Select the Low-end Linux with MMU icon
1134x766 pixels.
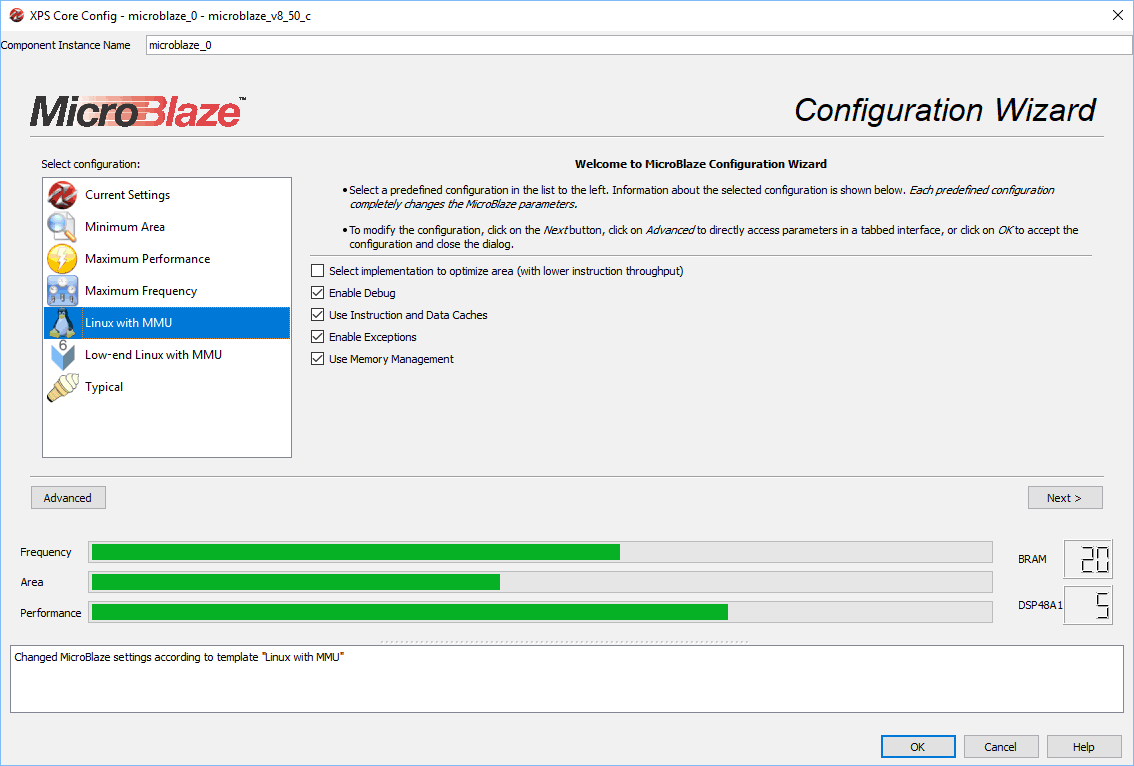(62, 355)
